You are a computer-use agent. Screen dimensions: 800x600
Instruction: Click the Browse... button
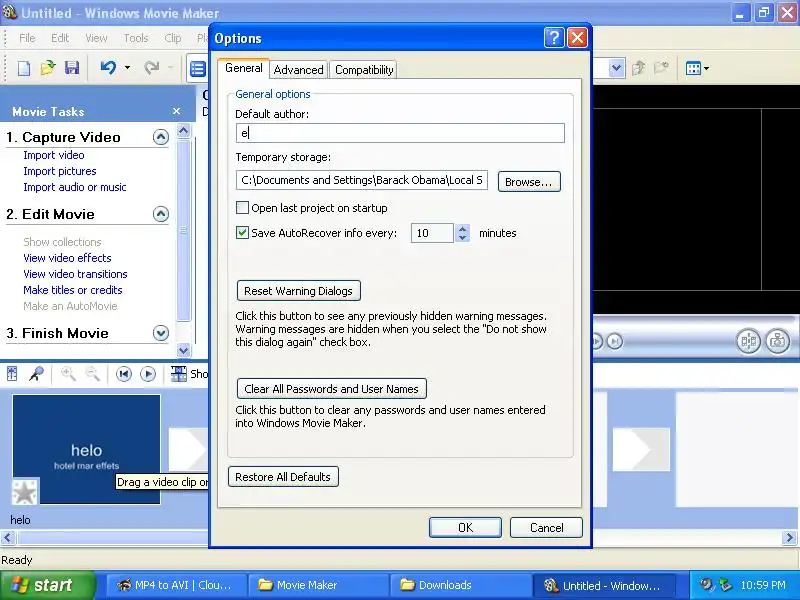529,182
